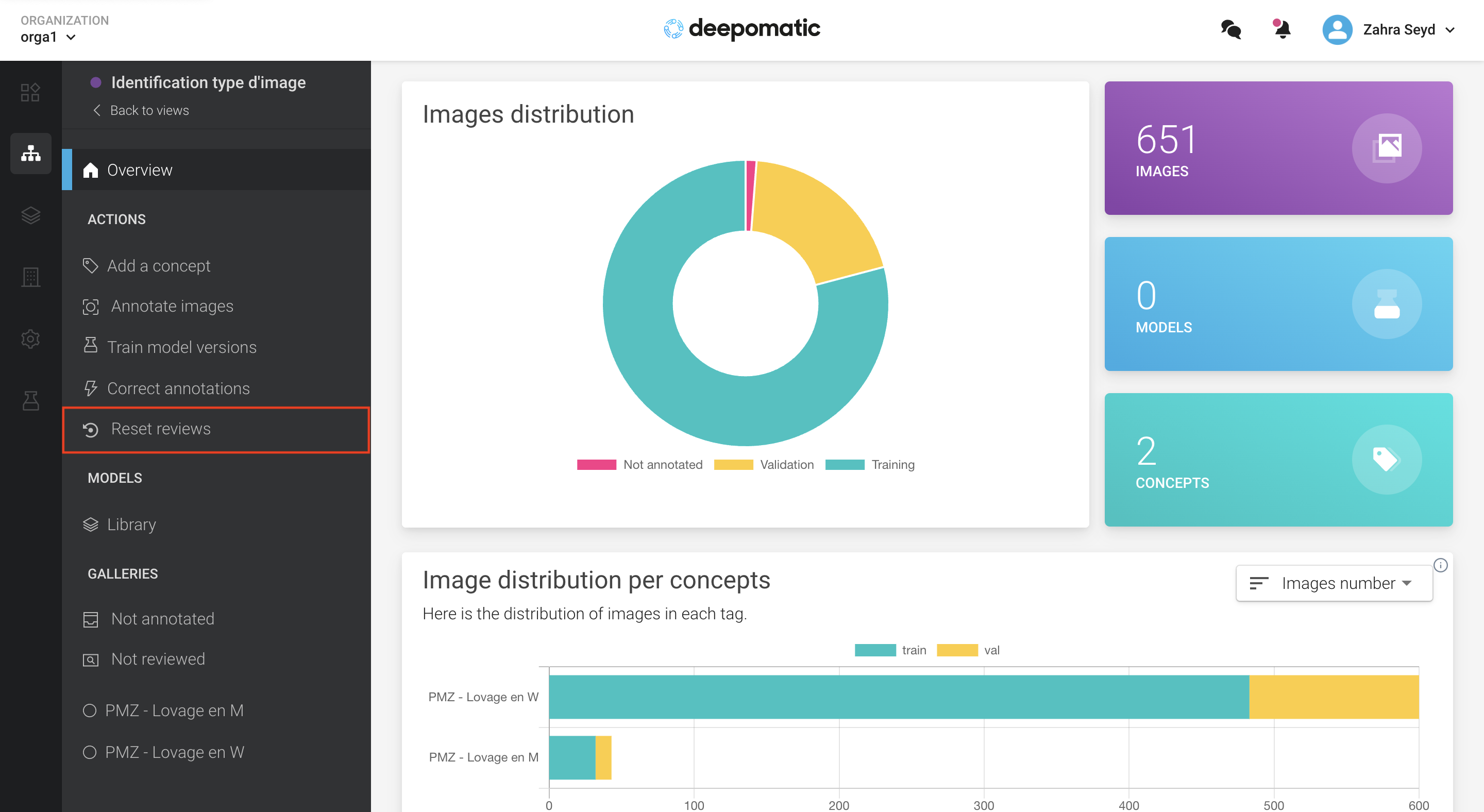Image resolution: width=1484 pixels, height=812 pixels.
Task: Click the 651 Images purple card
Action: point(1278,148)
